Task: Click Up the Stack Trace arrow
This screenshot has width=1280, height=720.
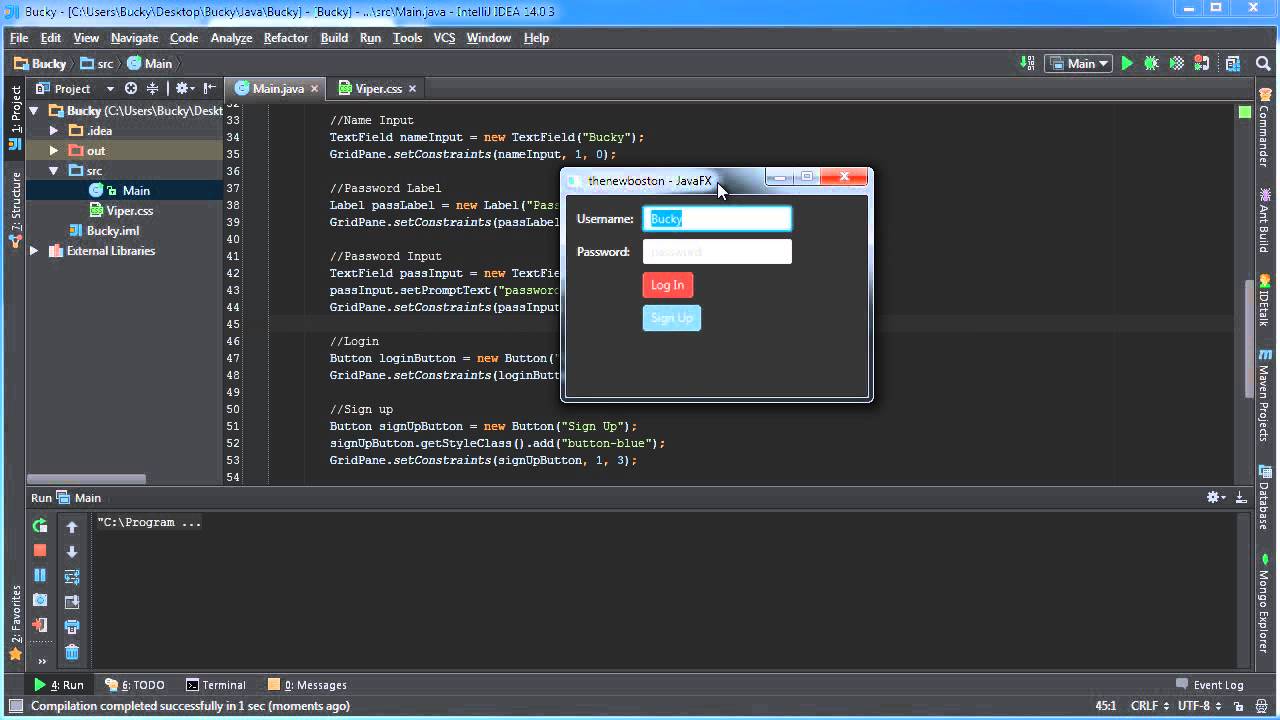Action: click(72, 527)
